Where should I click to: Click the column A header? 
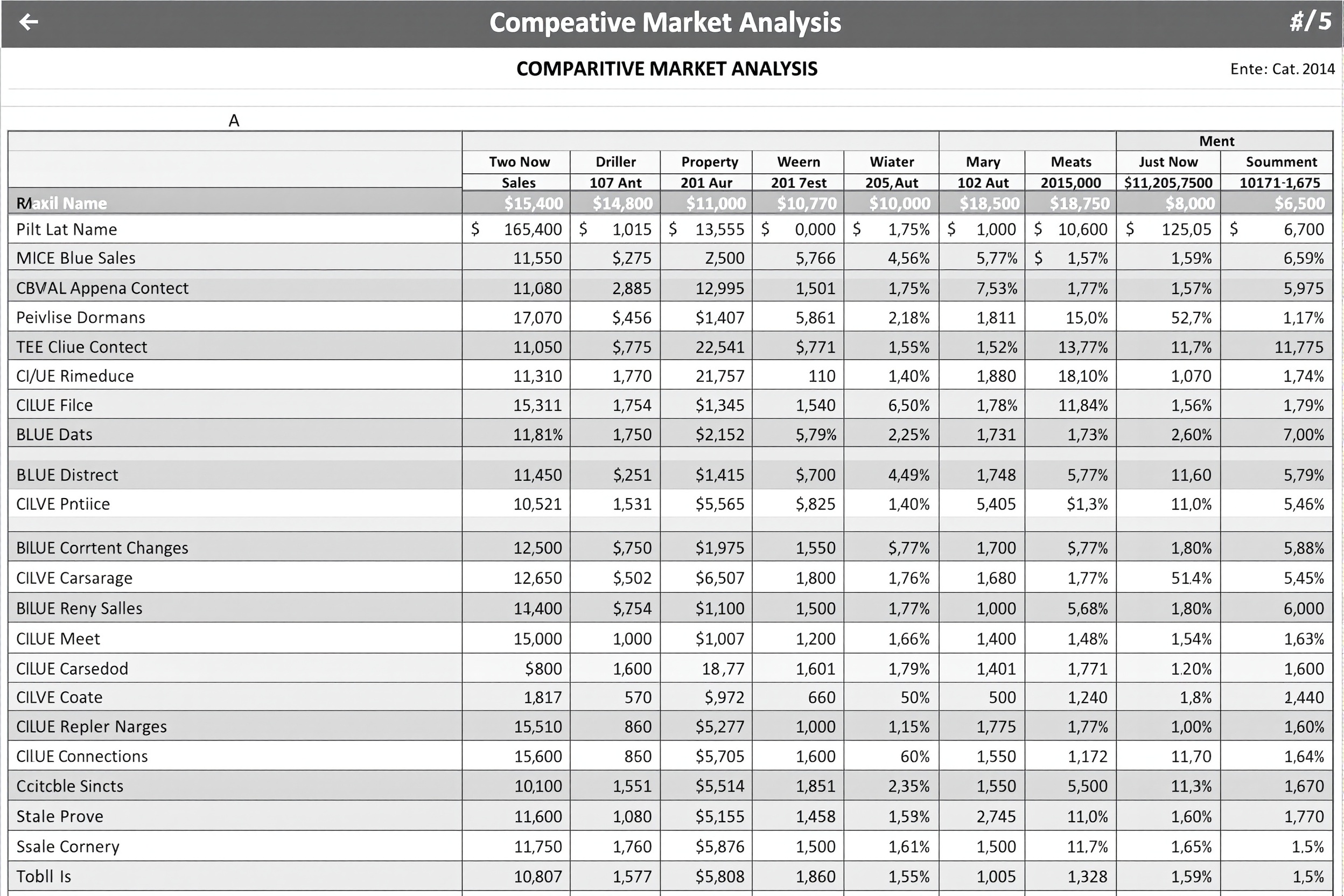[x=234, y=121]
